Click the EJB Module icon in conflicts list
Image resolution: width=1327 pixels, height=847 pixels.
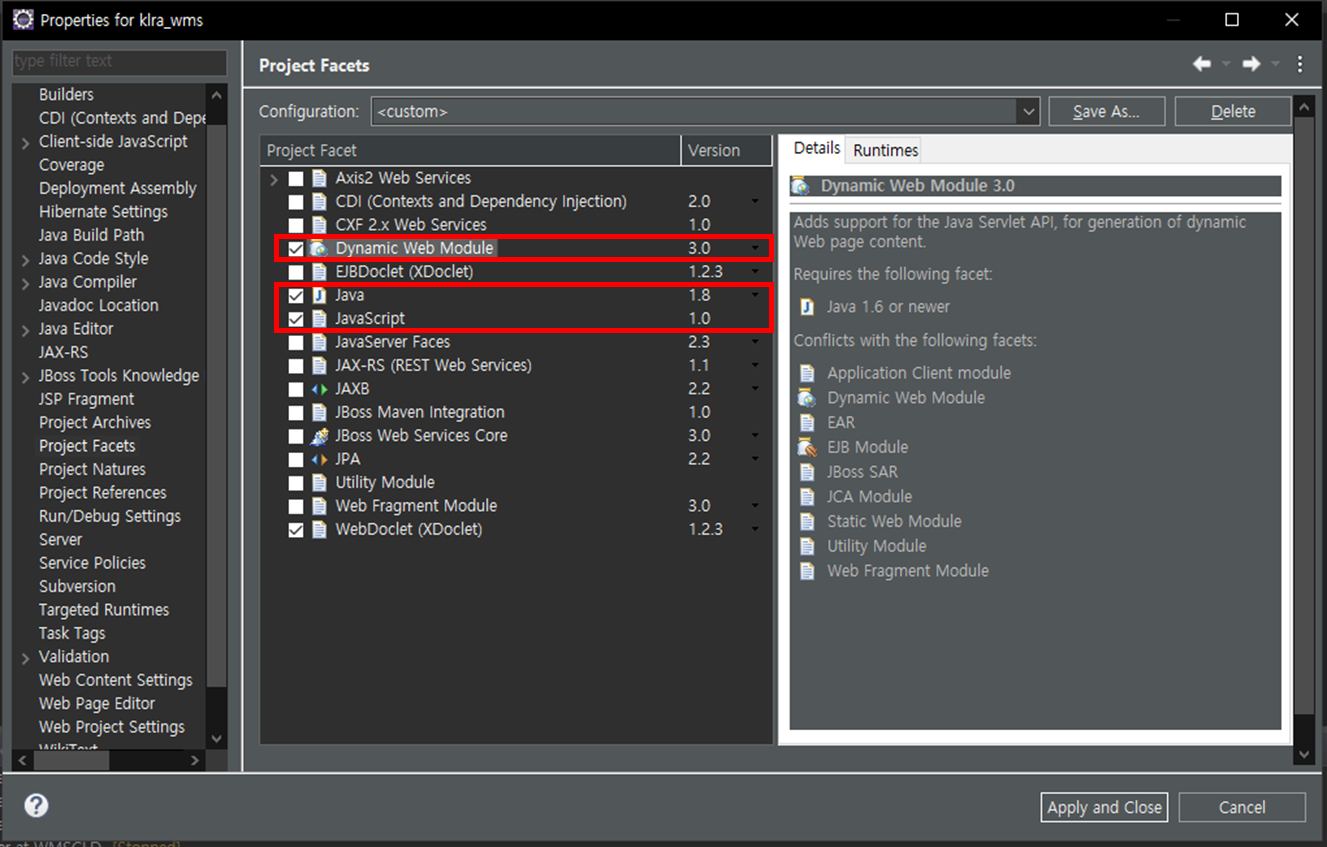pos(807,447)
